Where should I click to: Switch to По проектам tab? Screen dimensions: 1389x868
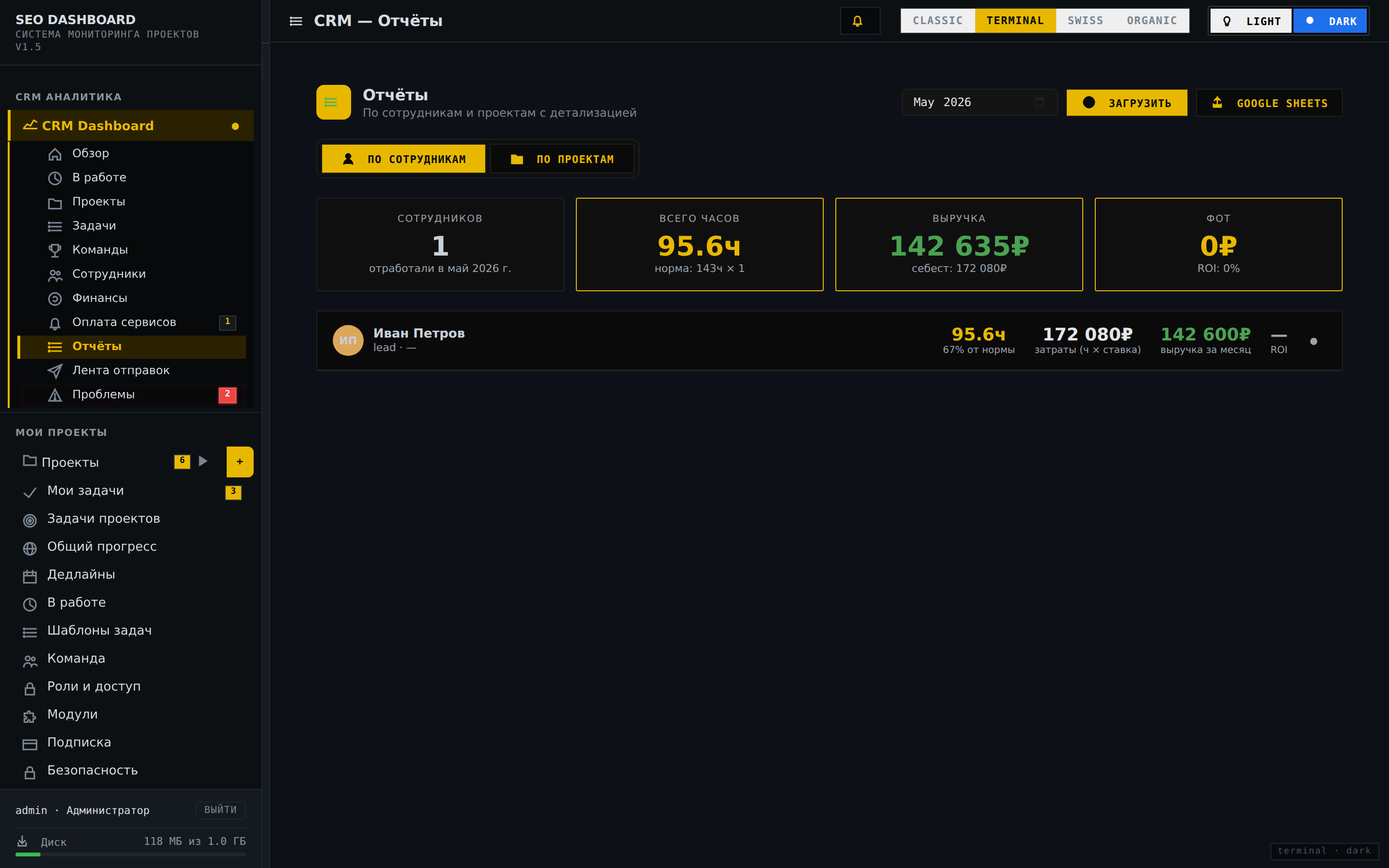[562, 159]
